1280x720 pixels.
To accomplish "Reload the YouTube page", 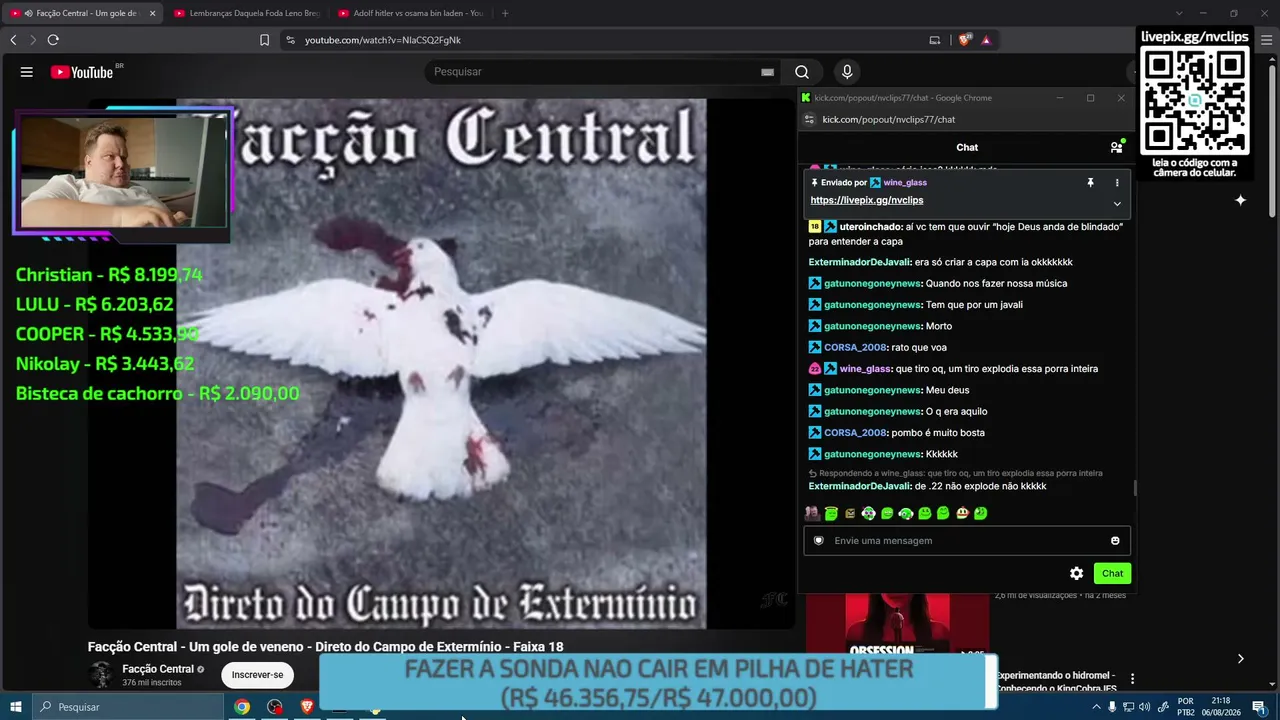I will point(53,40).
